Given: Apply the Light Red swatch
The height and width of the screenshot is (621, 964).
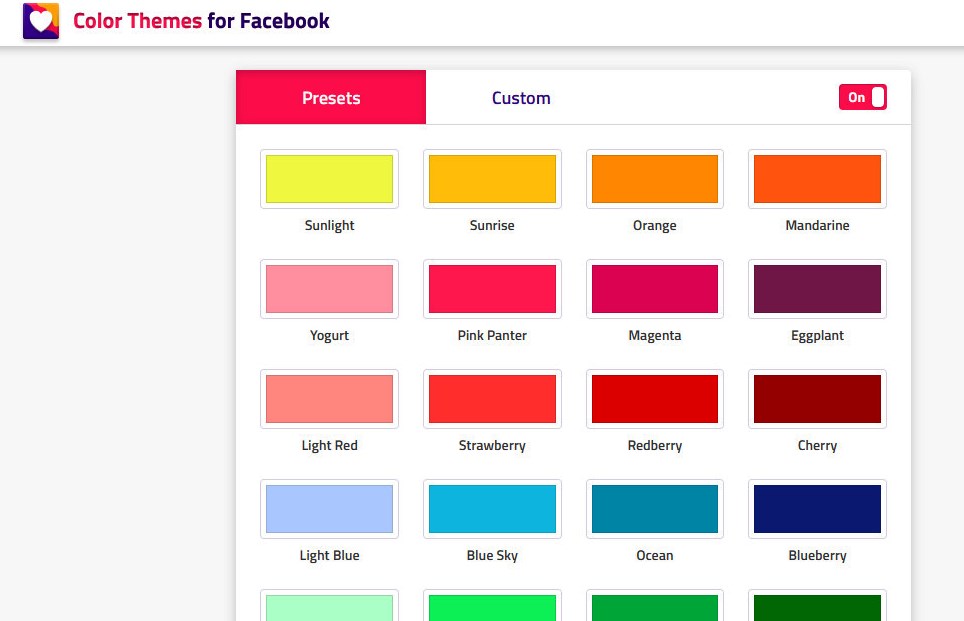Looking at the screenshot, I should tap(329, 398).
